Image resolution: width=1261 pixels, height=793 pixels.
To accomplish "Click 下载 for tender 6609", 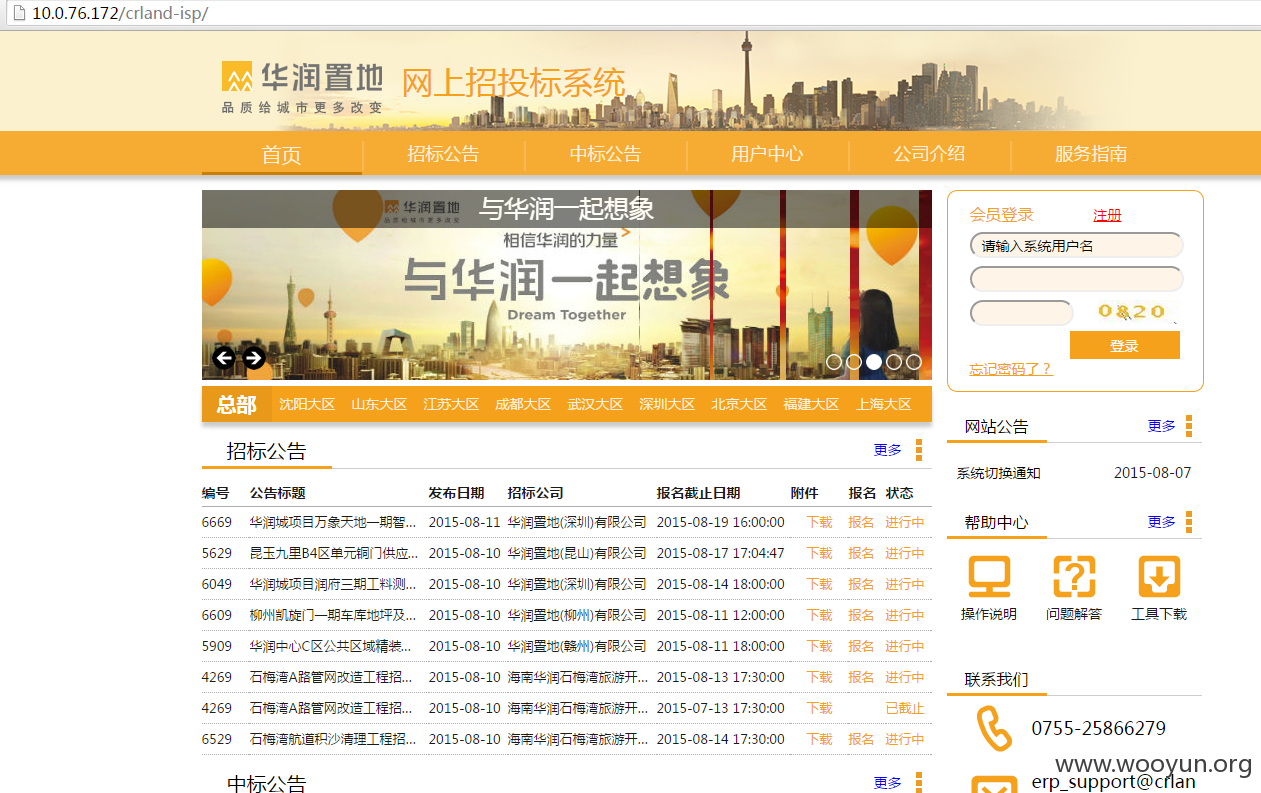I will (819, 615).
